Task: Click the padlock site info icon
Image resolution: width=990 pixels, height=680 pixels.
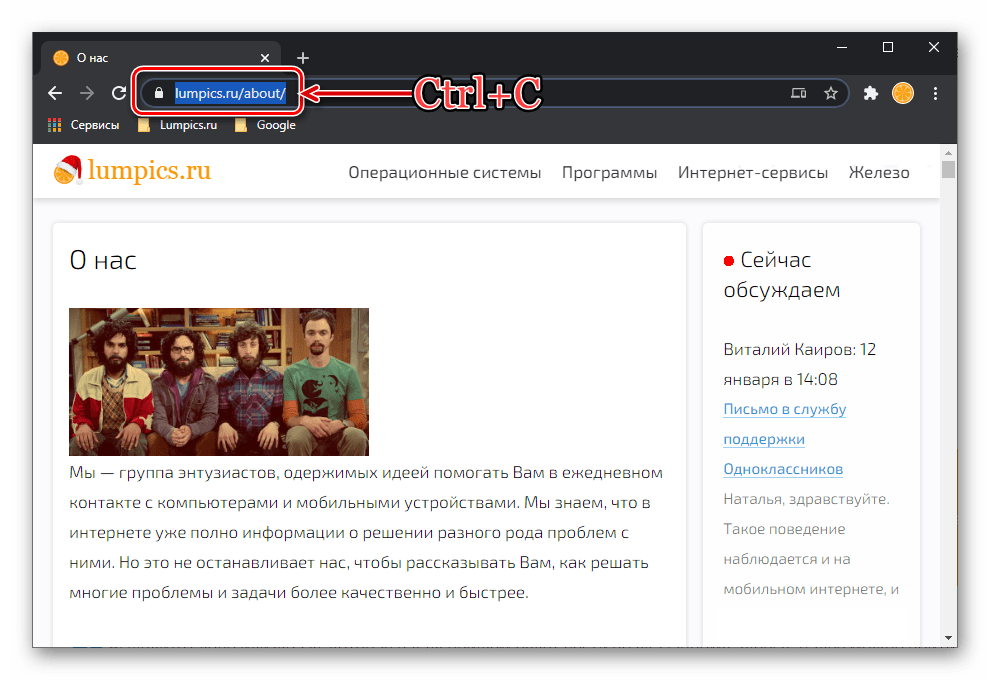Action: pyautogui.click(x=159, y=93)
